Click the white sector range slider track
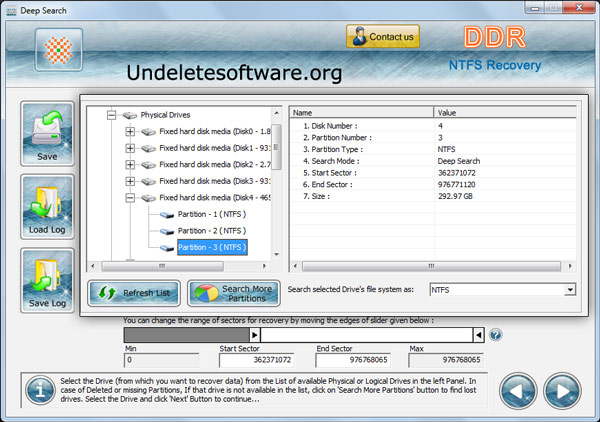The width and height of the screenshot is (600, 422). (367, 335)
